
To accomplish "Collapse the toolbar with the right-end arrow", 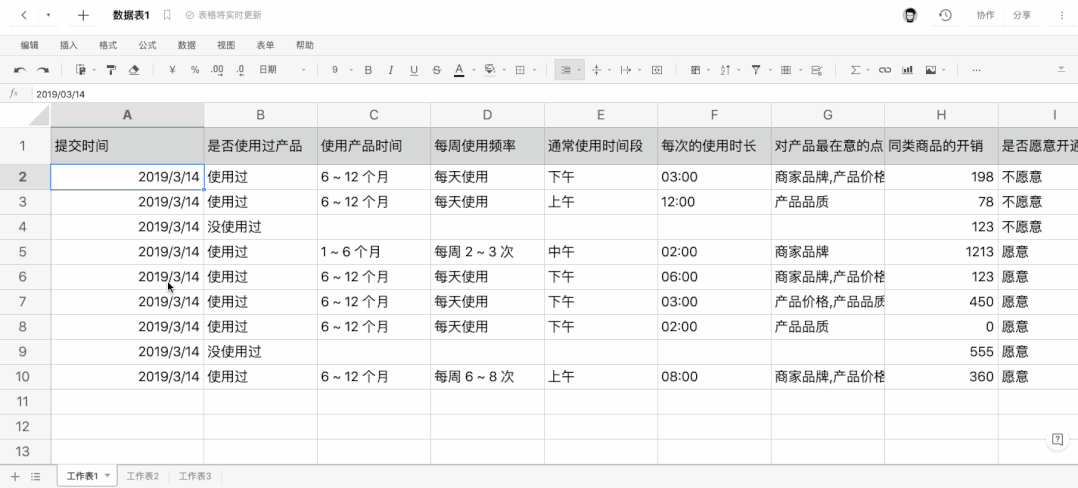I will pos(1060,69).
